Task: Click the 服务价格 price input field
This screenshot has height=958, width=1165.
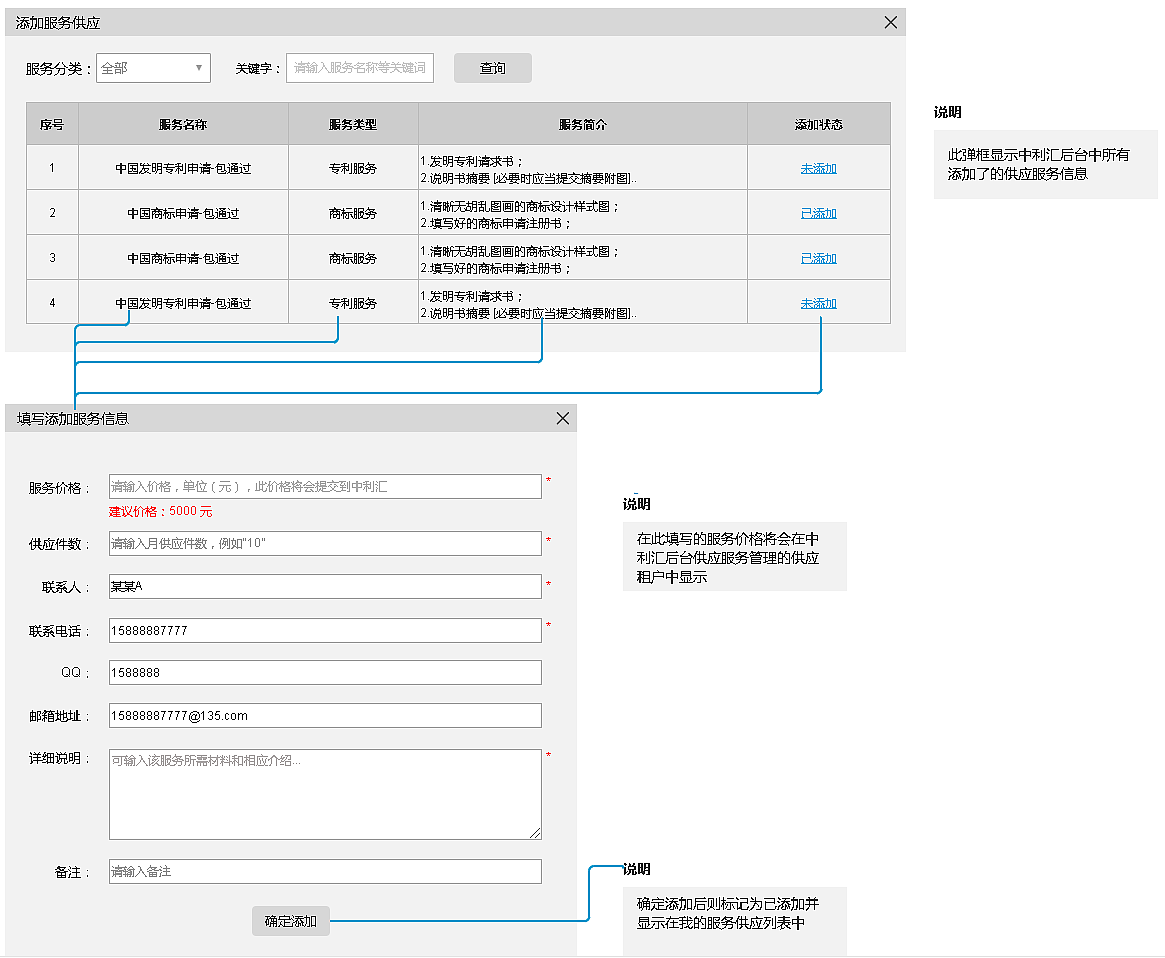Action: (325, 485)
